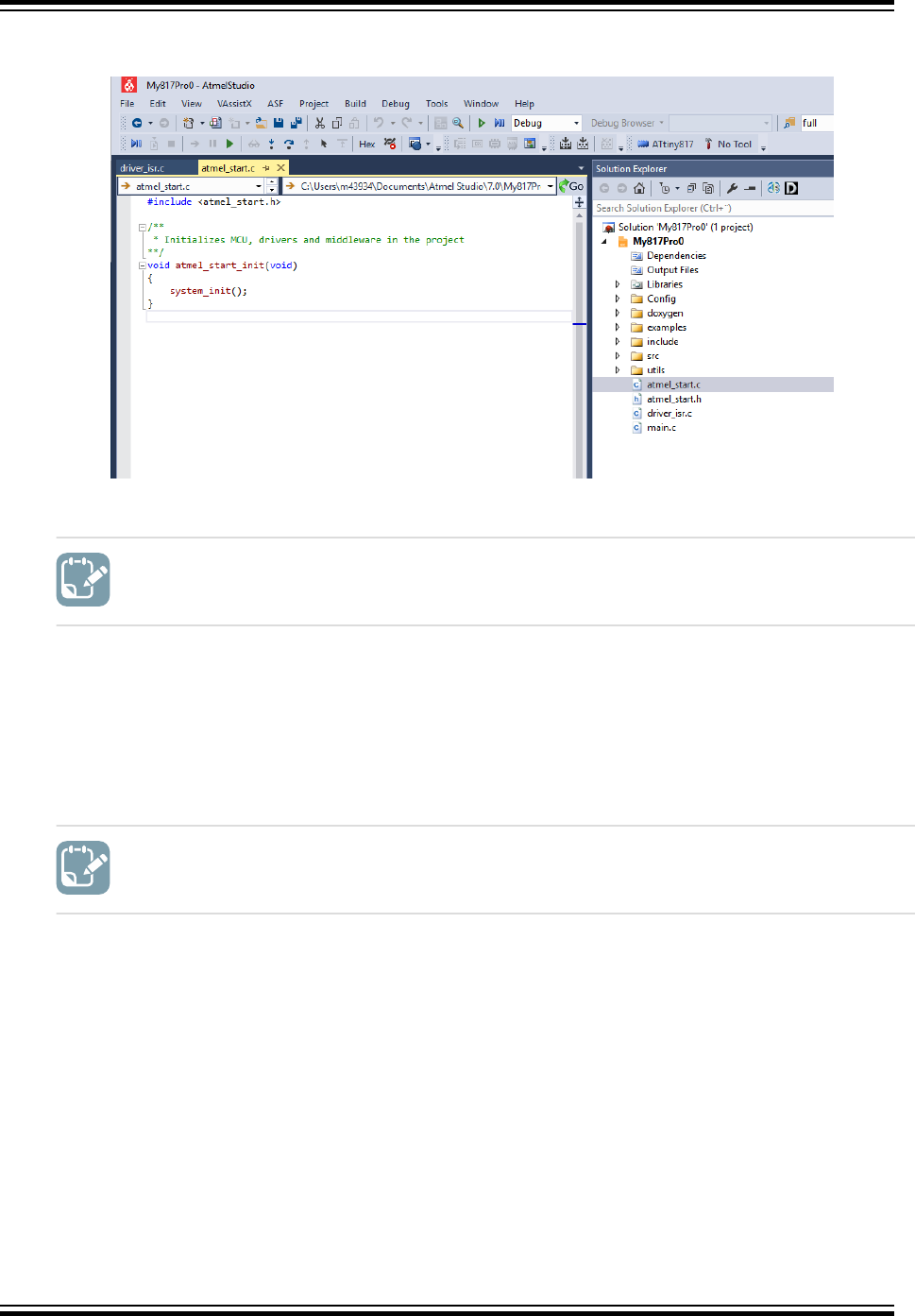The height and width of the screenshot is (1316, 915).
Task: Pin the atmel_start.c tab
Action: (266, 168)
